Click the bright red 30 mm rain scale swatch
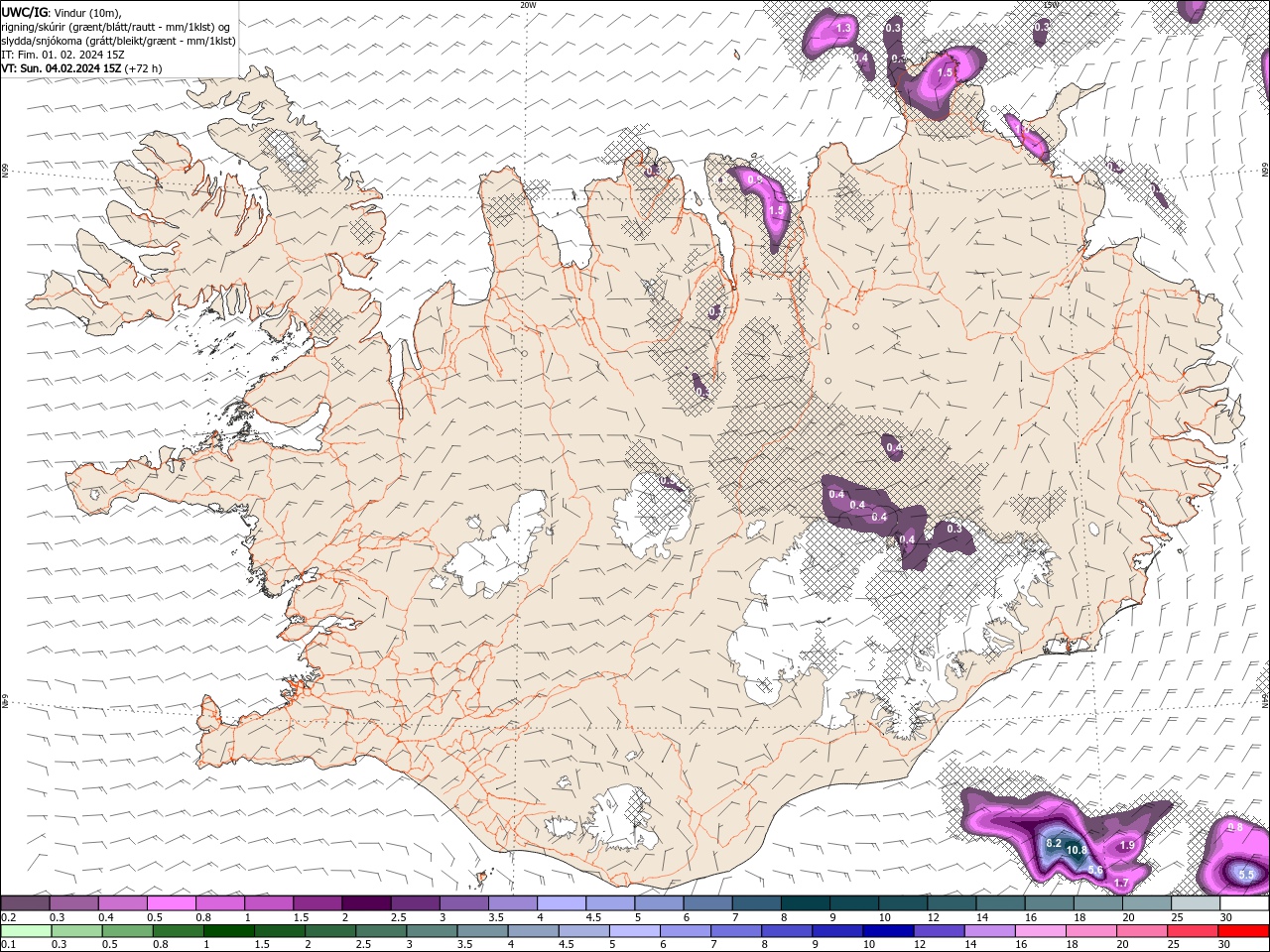Screen dimensions: 1270x952 pos(1243,931)
